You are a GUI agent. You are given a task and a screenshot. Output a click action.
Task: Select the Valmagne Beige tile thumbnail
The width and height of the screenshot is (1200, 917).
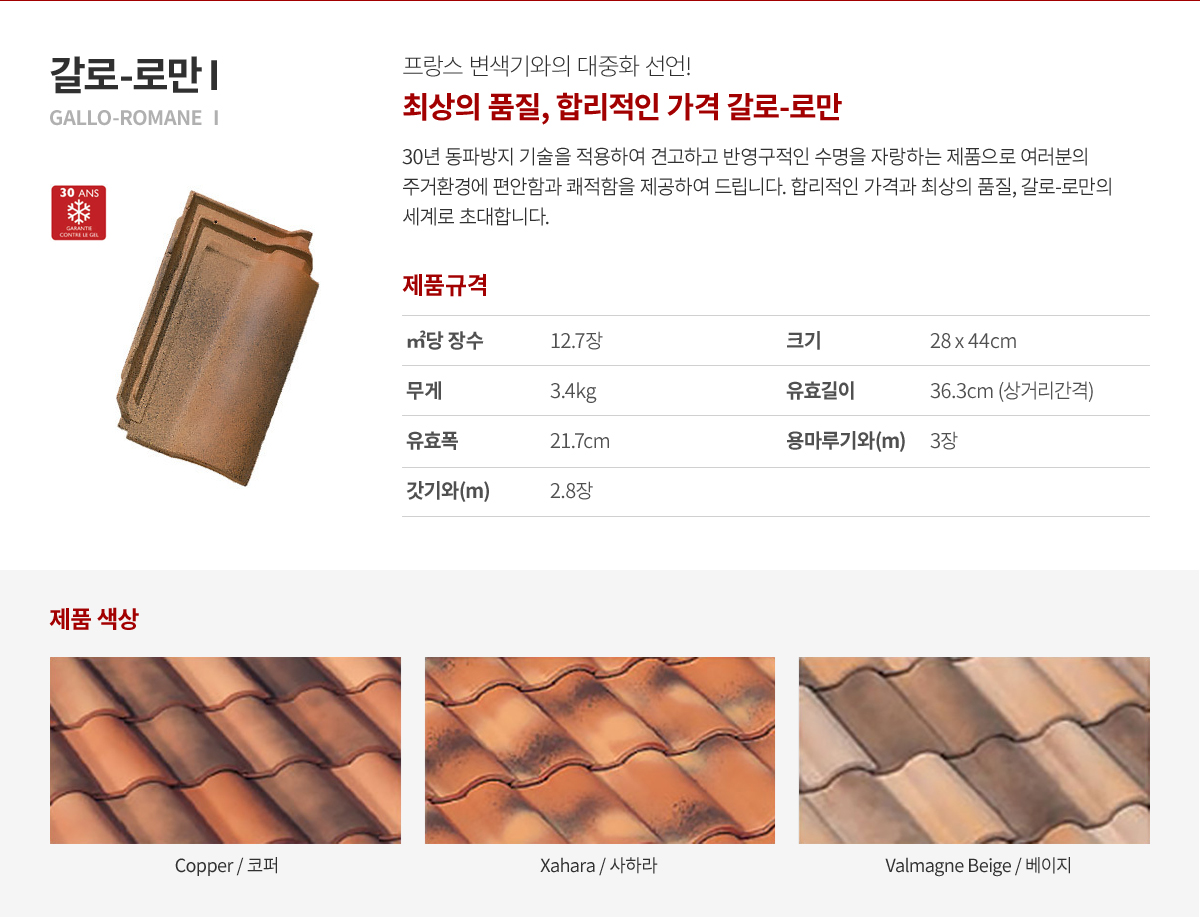click(x=974, y=750)
